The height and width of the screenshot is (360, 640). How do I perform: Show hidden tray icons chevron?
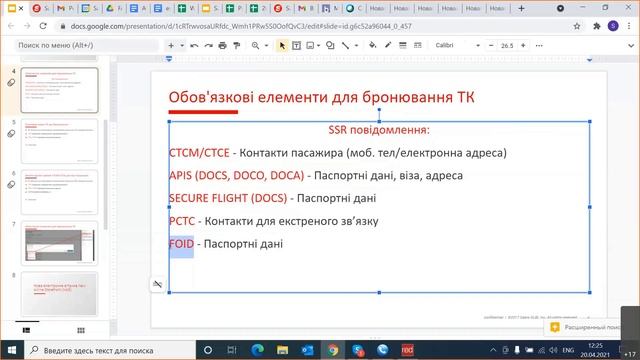pyautogui.click(x=493, y=350)
